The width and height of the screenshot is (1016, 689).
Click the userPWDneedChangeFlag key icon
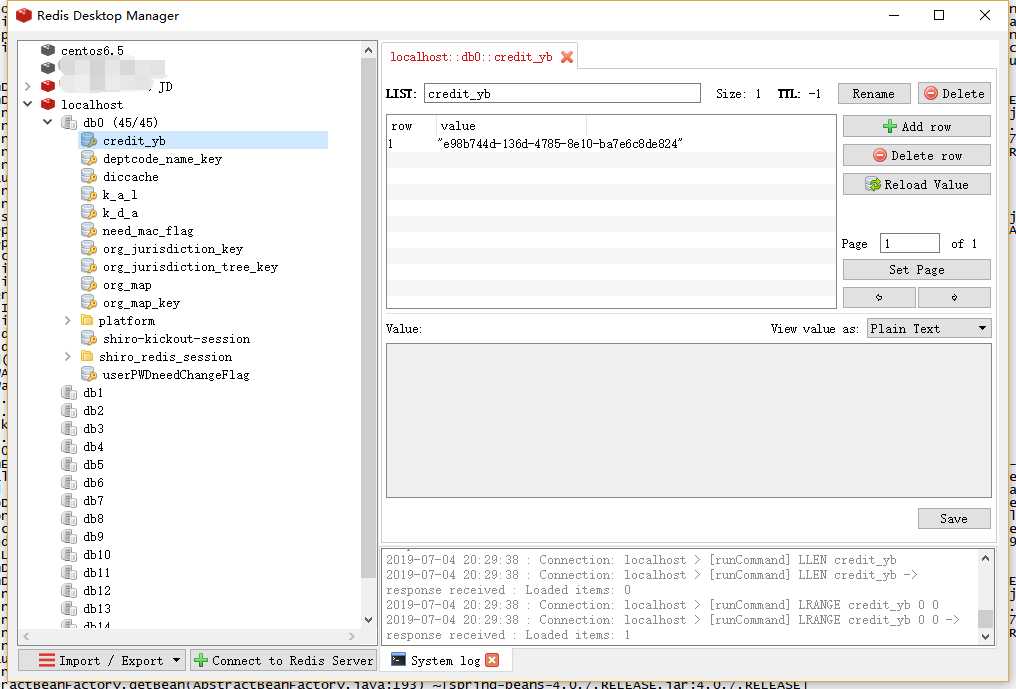(89, 375)
